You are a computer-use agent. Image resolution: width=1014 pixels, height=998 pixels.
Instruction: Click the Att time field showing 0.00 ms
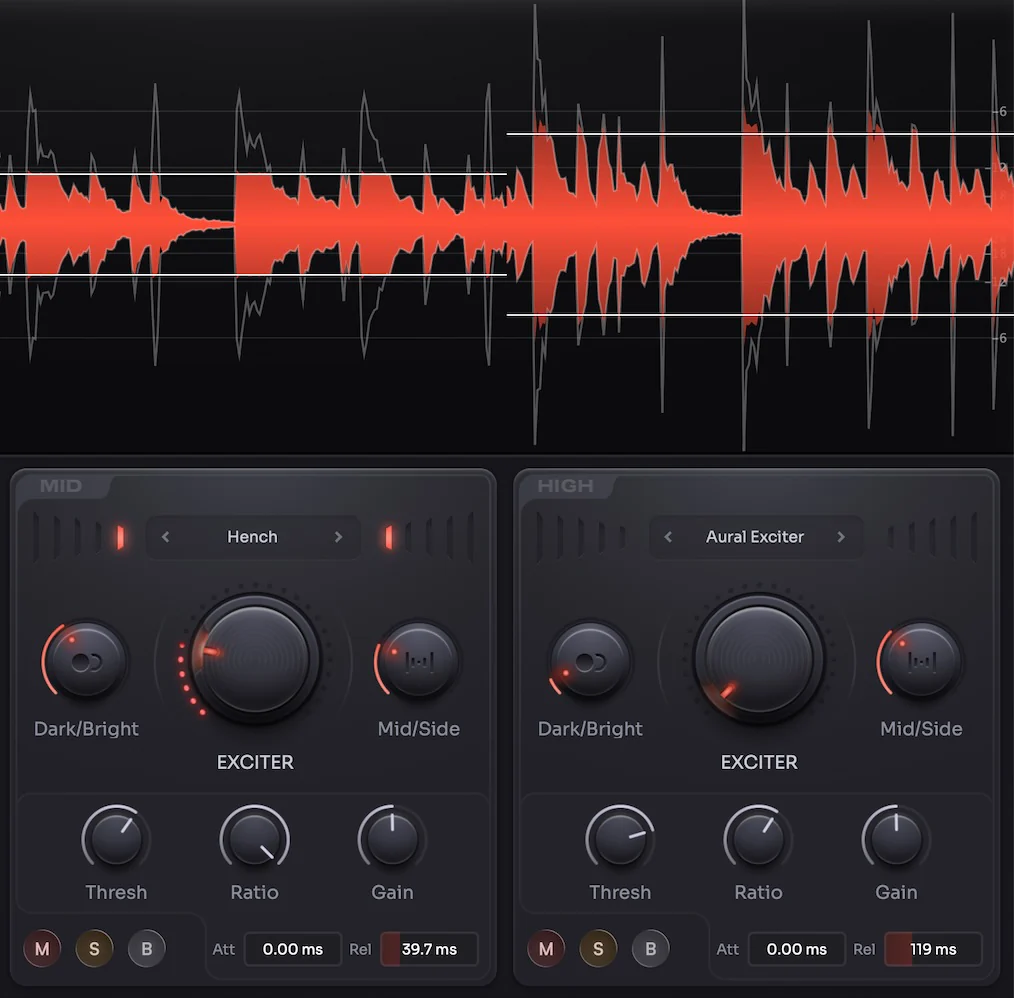coord(292,948)
